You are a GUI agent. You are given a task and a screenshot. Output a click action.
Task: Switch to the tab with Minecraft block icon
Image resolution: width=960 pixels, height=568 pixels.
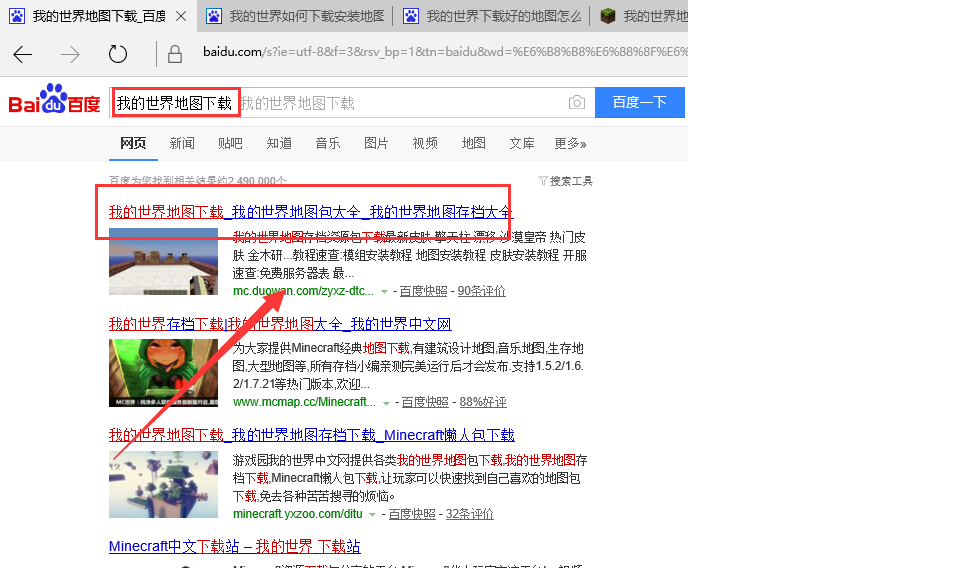641,16
